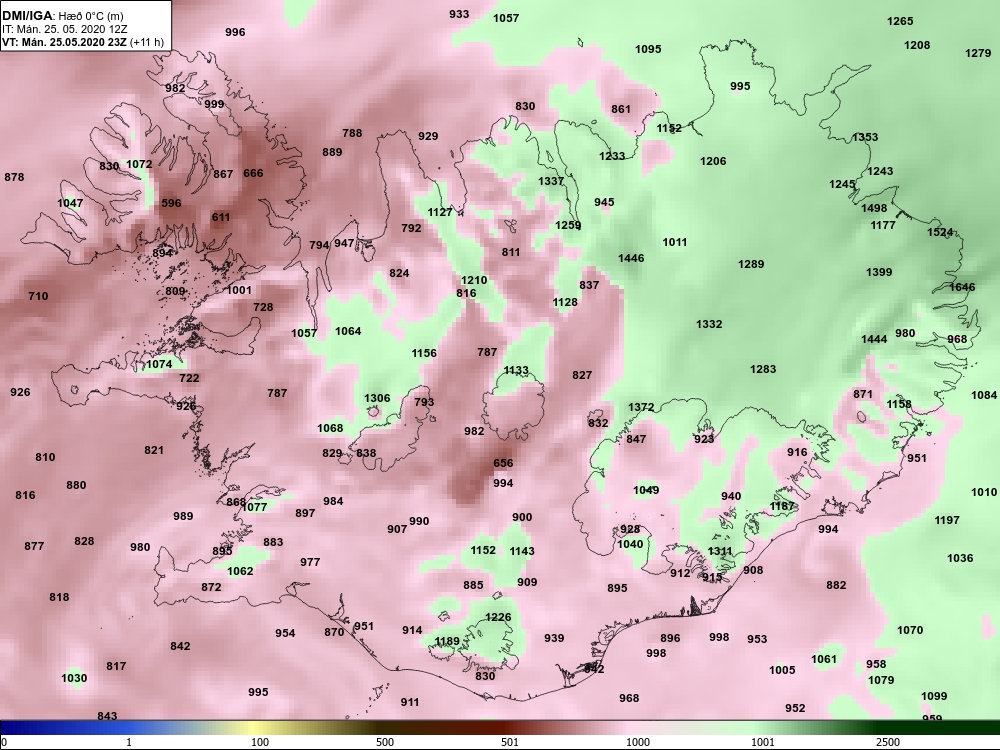Click the color scale label '2500'

click(x=888, y=742)
